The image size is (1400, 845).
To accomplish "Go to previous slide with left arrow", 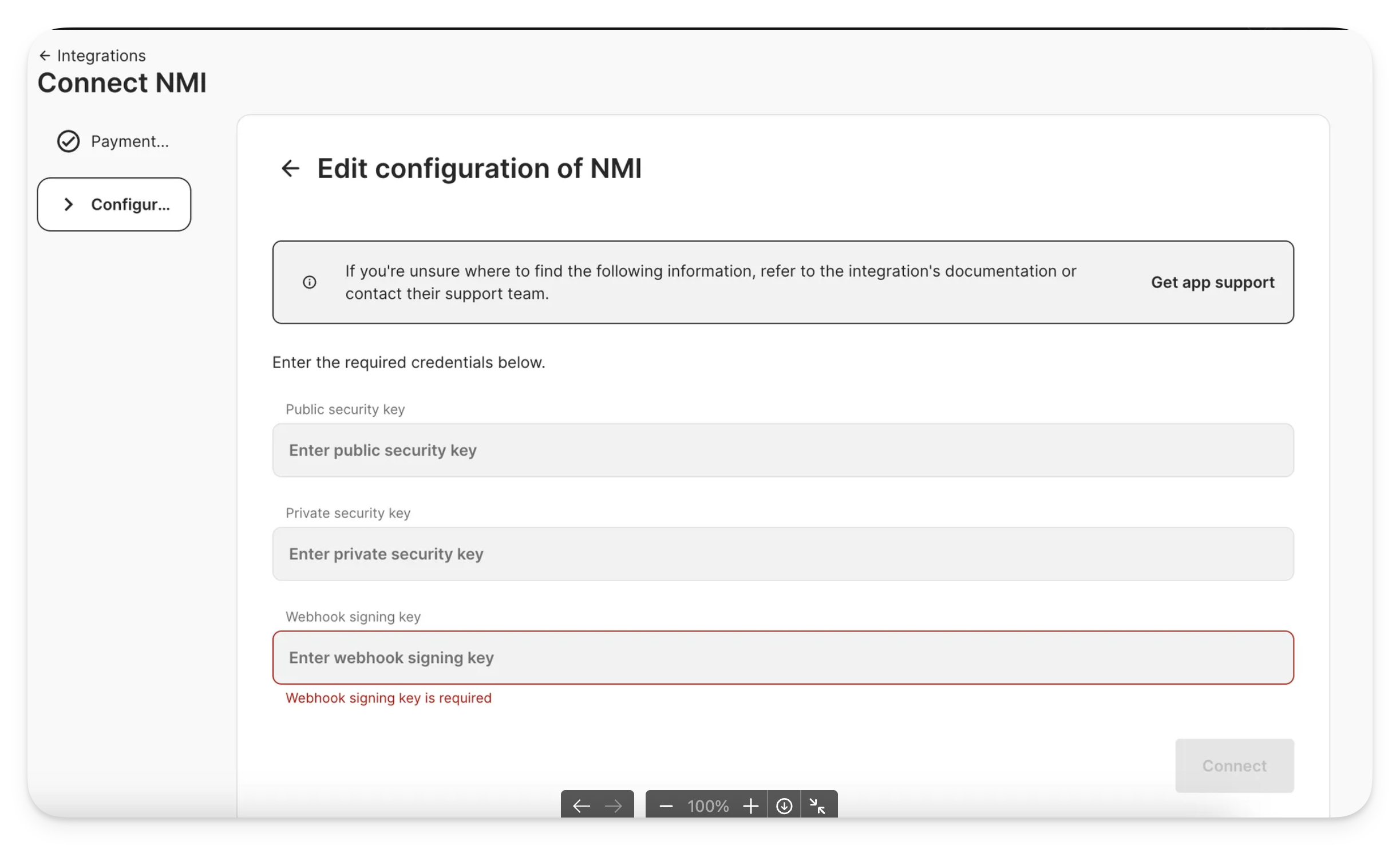I will tap(581, 806).
